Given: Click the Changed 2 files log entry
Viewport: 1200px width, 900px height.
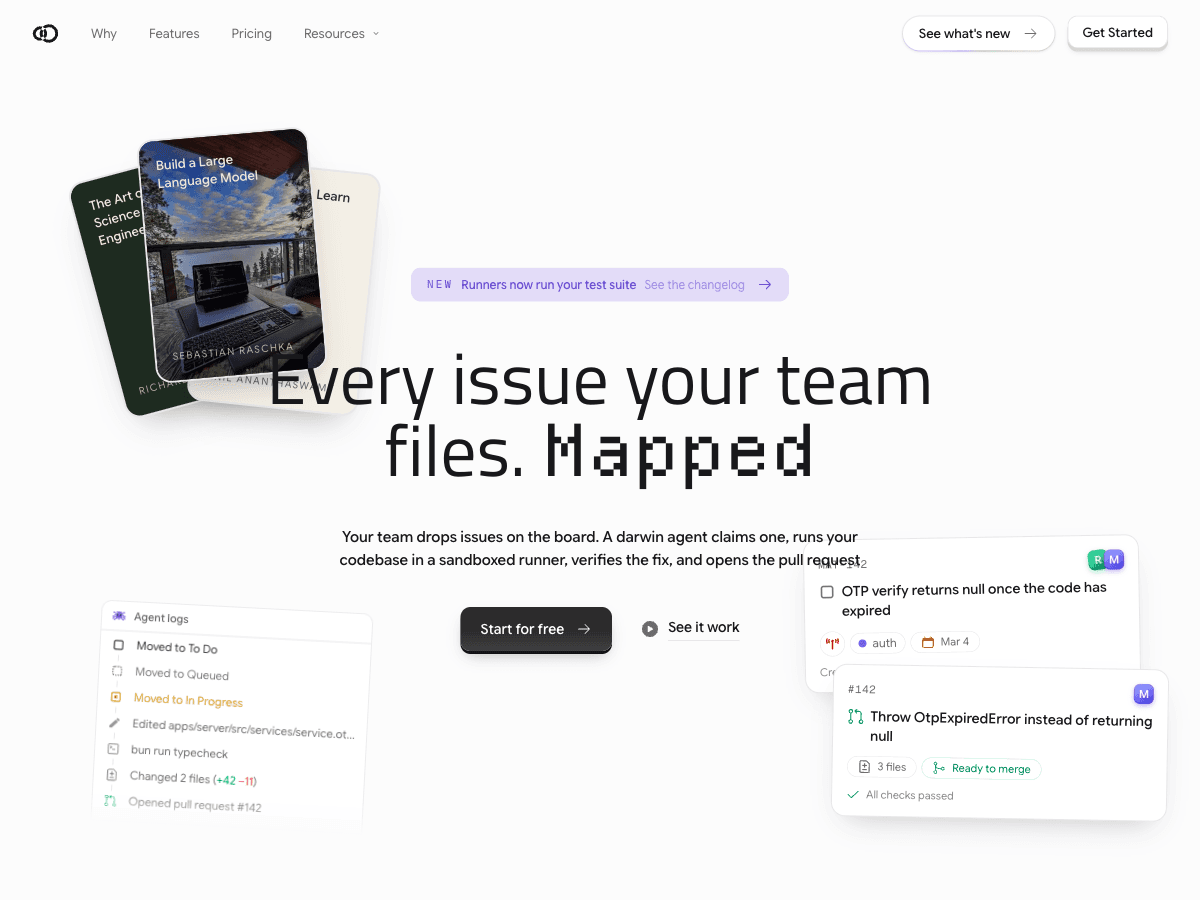Looking at the screenshot, I should click(193, 778).
